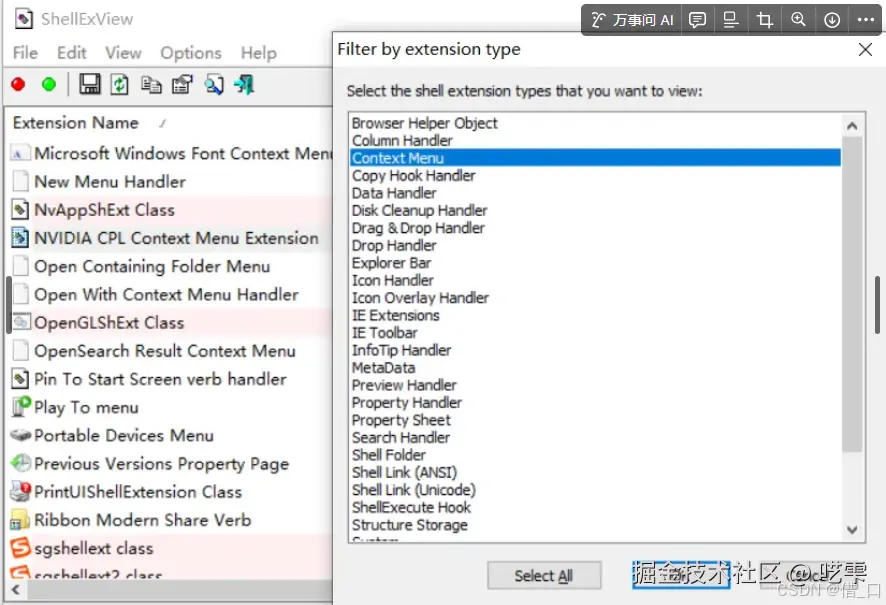
Task: Open the File menu
Action: 25,53
